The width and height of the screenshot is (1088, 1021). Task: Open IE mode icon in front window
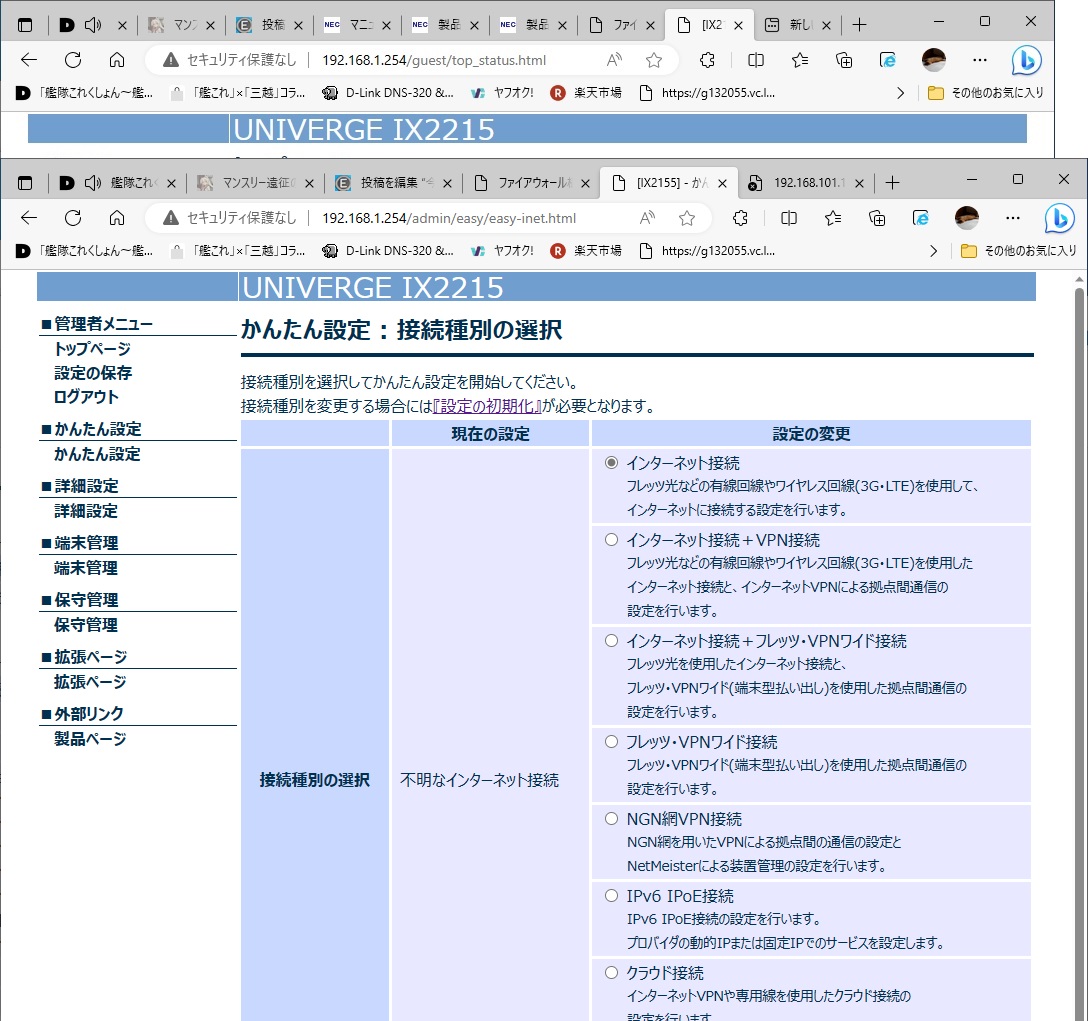tap(921, 218)
